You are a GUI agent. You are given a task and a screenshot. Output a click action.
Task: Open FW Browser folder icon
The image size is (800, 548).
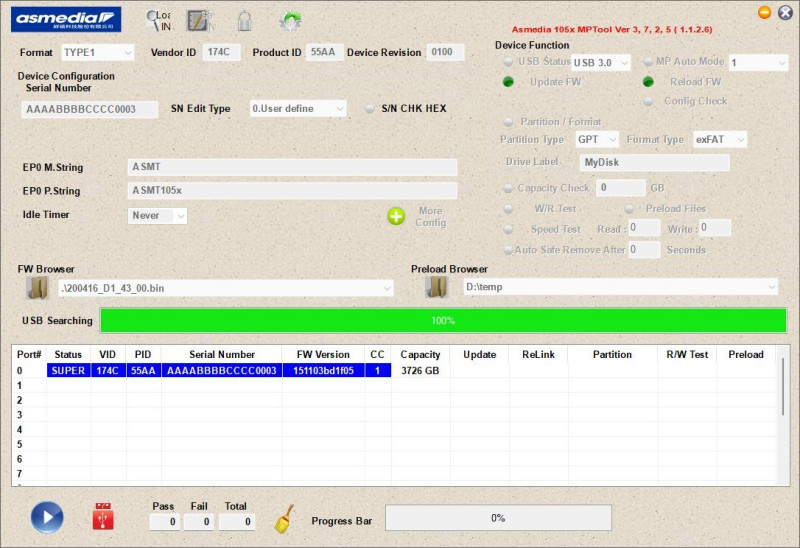click(x=37, y=288)
